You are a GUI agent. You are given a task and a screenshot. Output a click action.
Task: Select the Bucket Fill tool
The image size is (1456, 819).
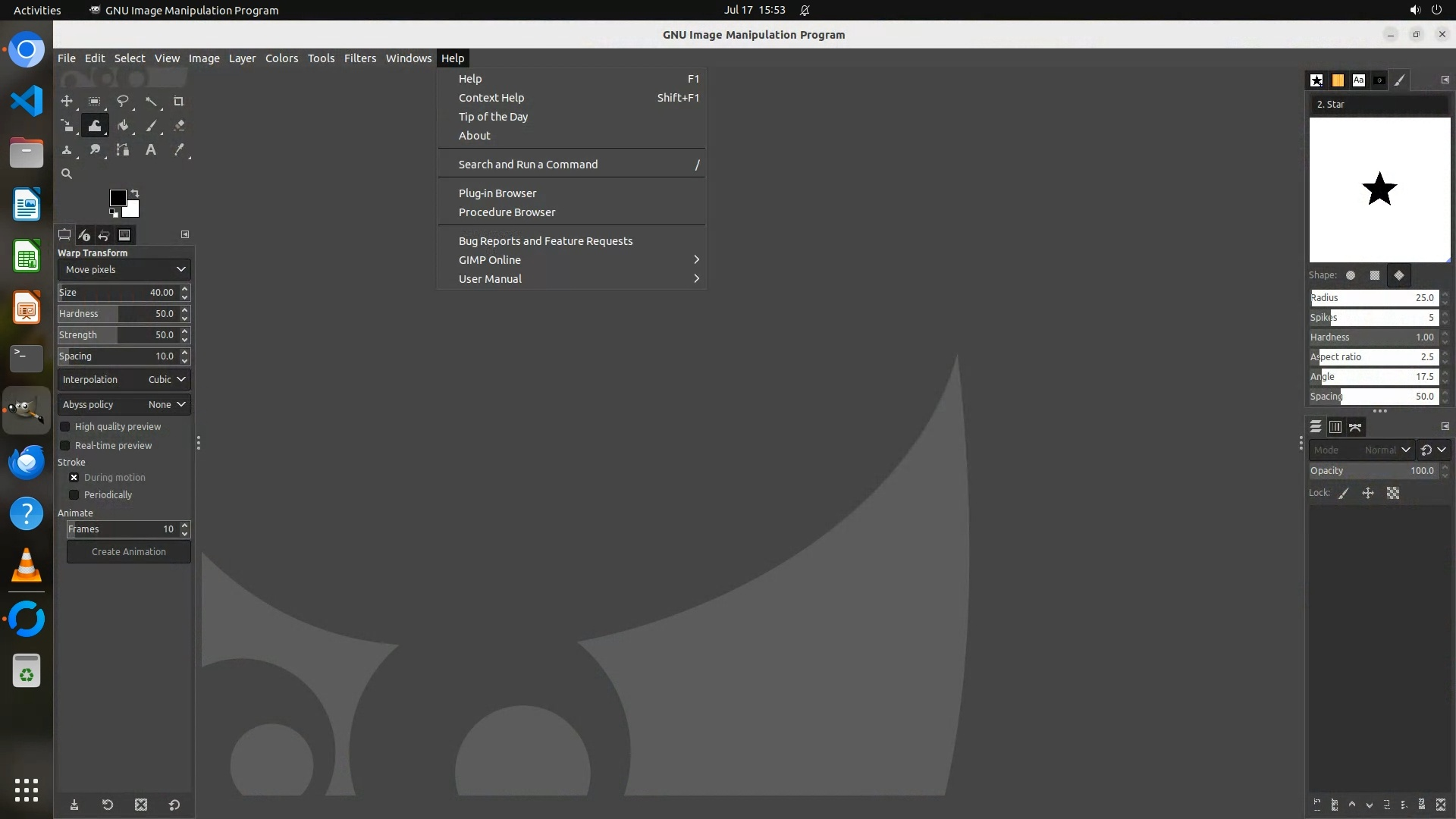(123, 126)
